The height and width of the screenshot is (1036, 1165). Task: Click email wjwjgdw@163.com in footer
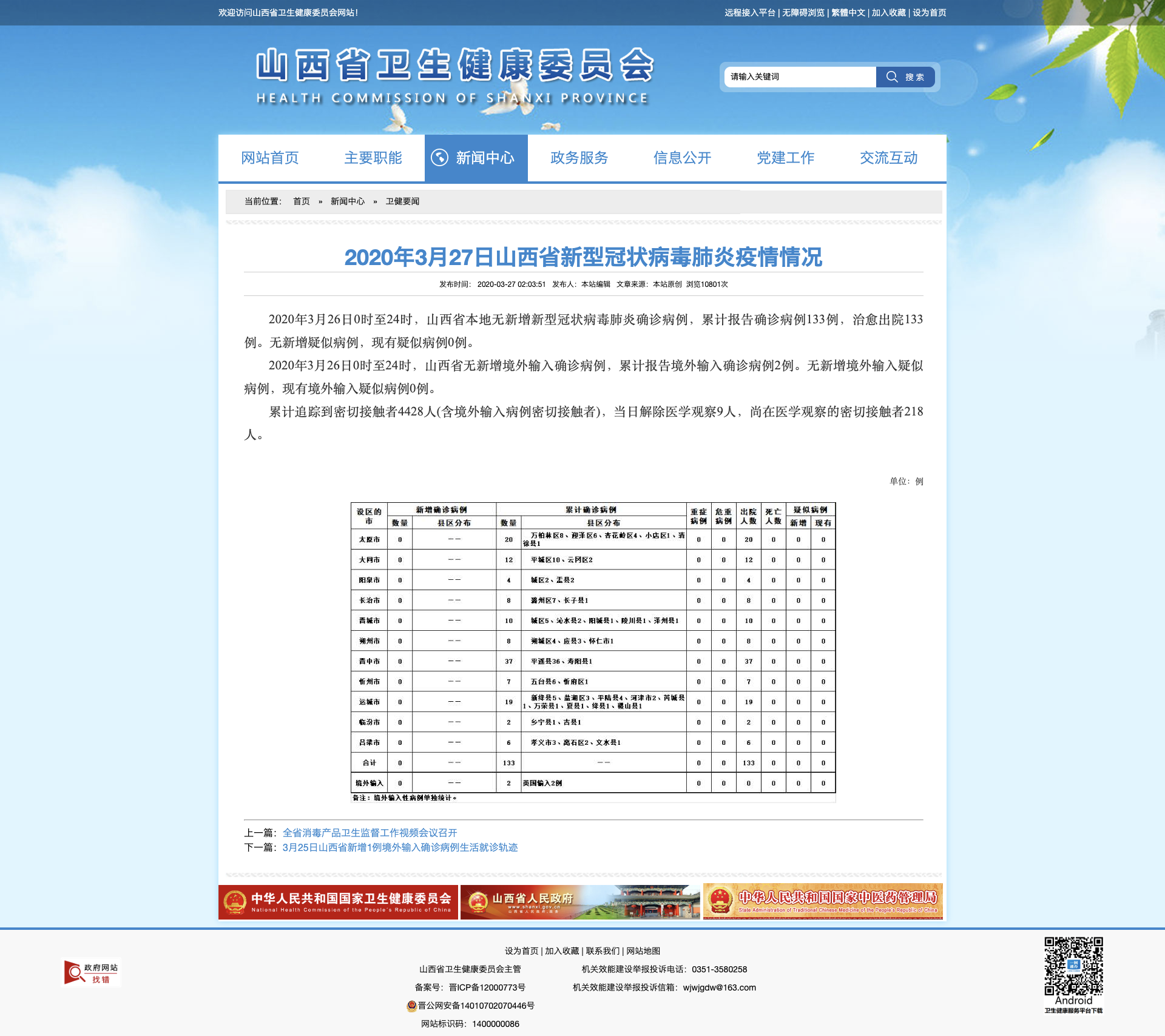[x=720, y=987]
